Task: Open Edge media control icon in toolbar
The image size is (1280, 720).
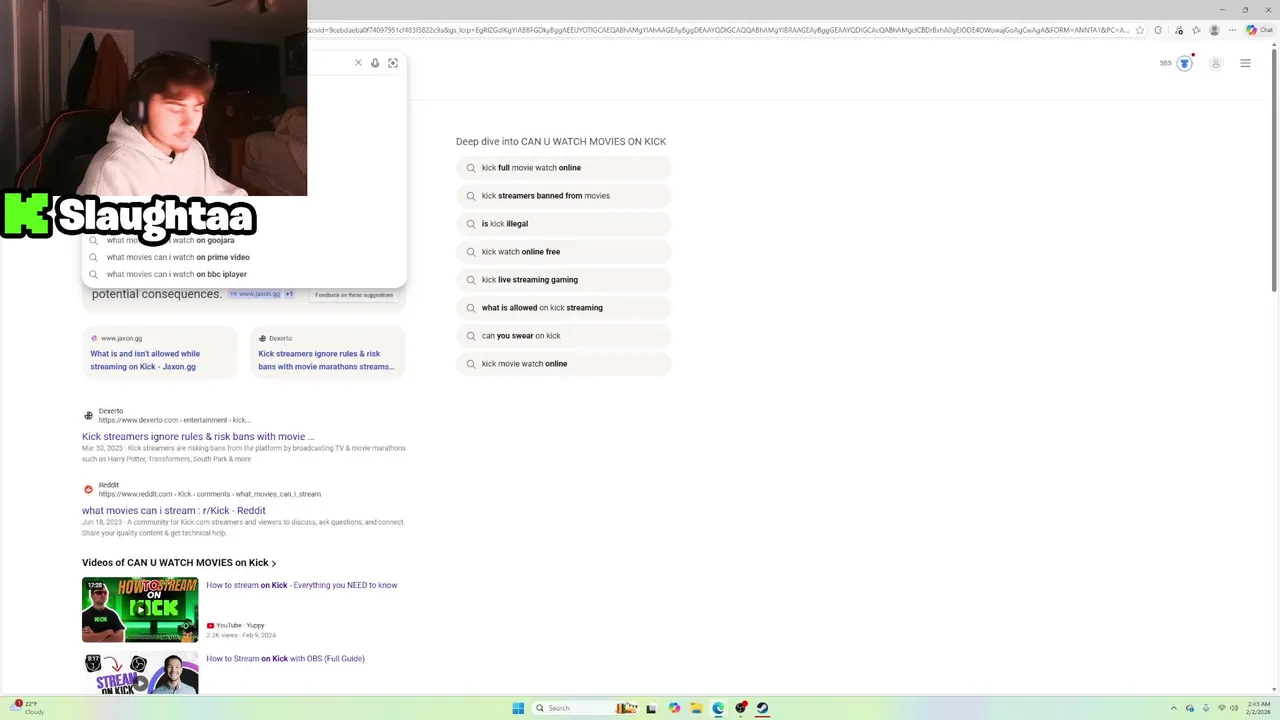Action: [x=1179, y=30]
